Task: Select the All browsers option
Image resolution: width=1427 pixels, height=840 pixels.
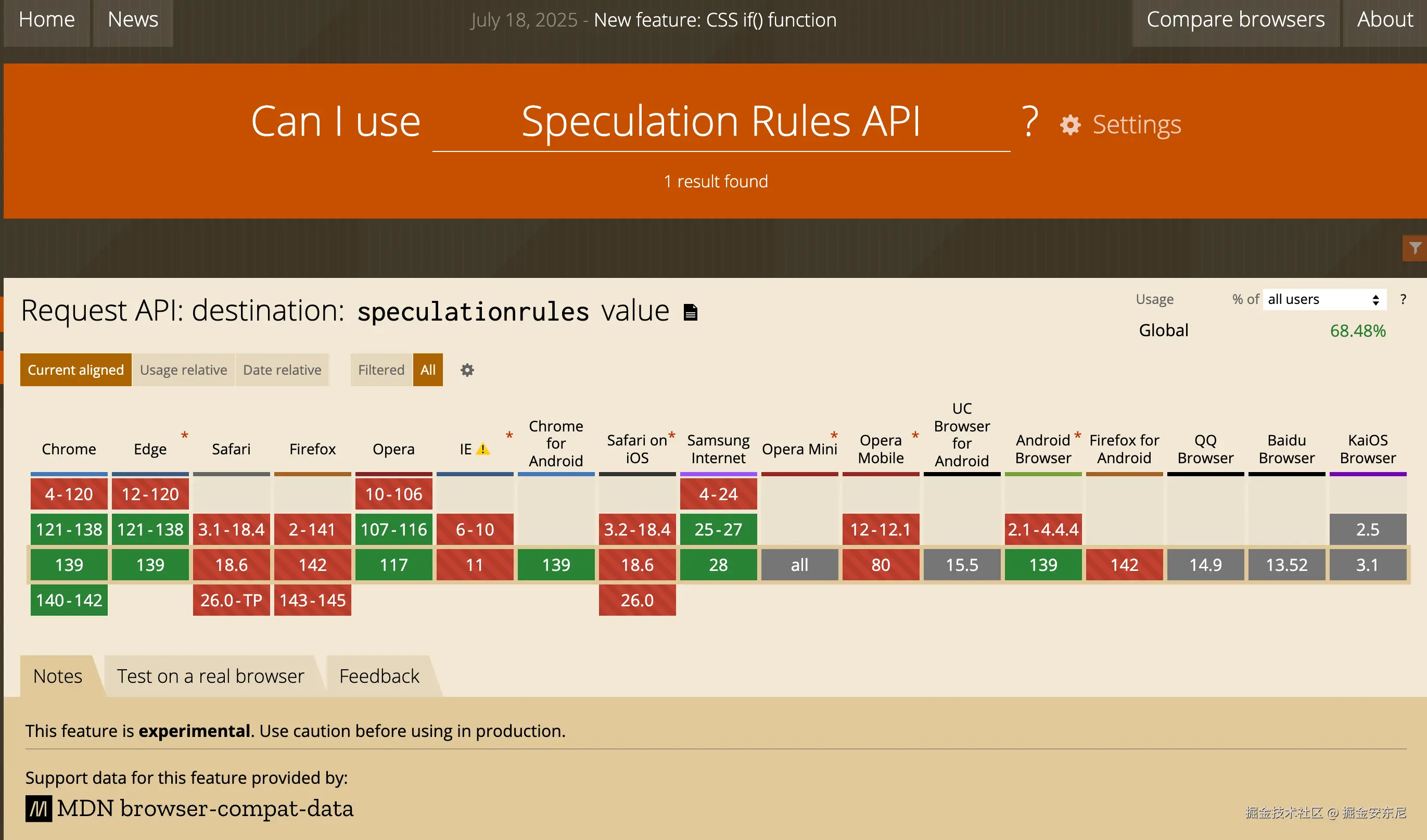Action: point(428,370)
